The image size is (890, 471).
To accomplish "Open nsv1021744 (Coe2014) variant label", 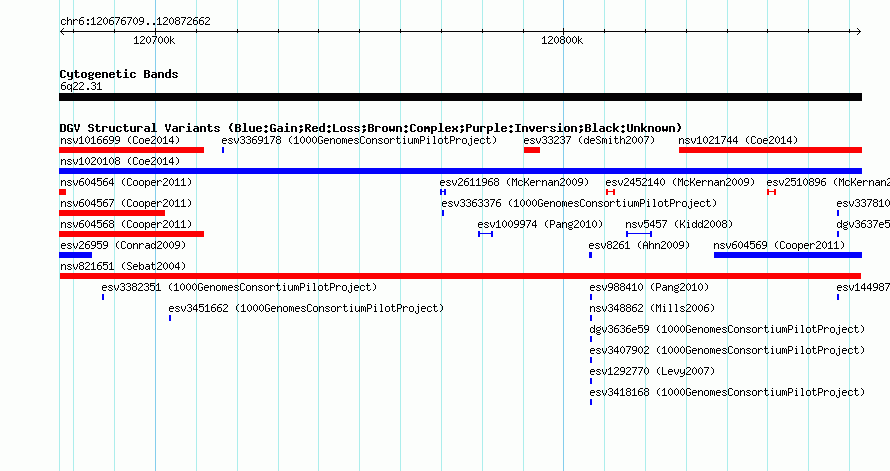I will (x=738, y=140).
